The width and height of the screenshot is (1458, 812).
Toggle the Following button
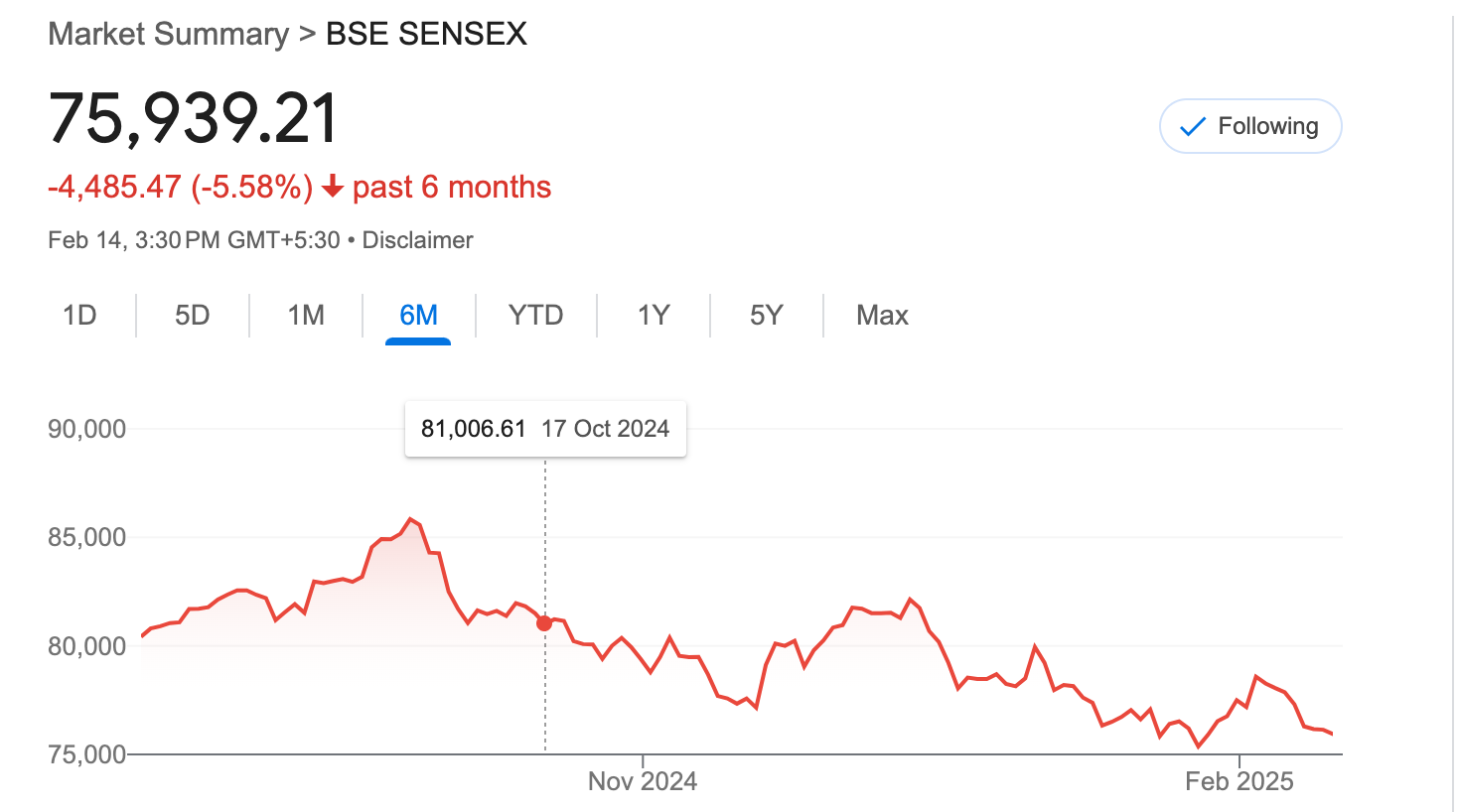[x=1250, y=126]
